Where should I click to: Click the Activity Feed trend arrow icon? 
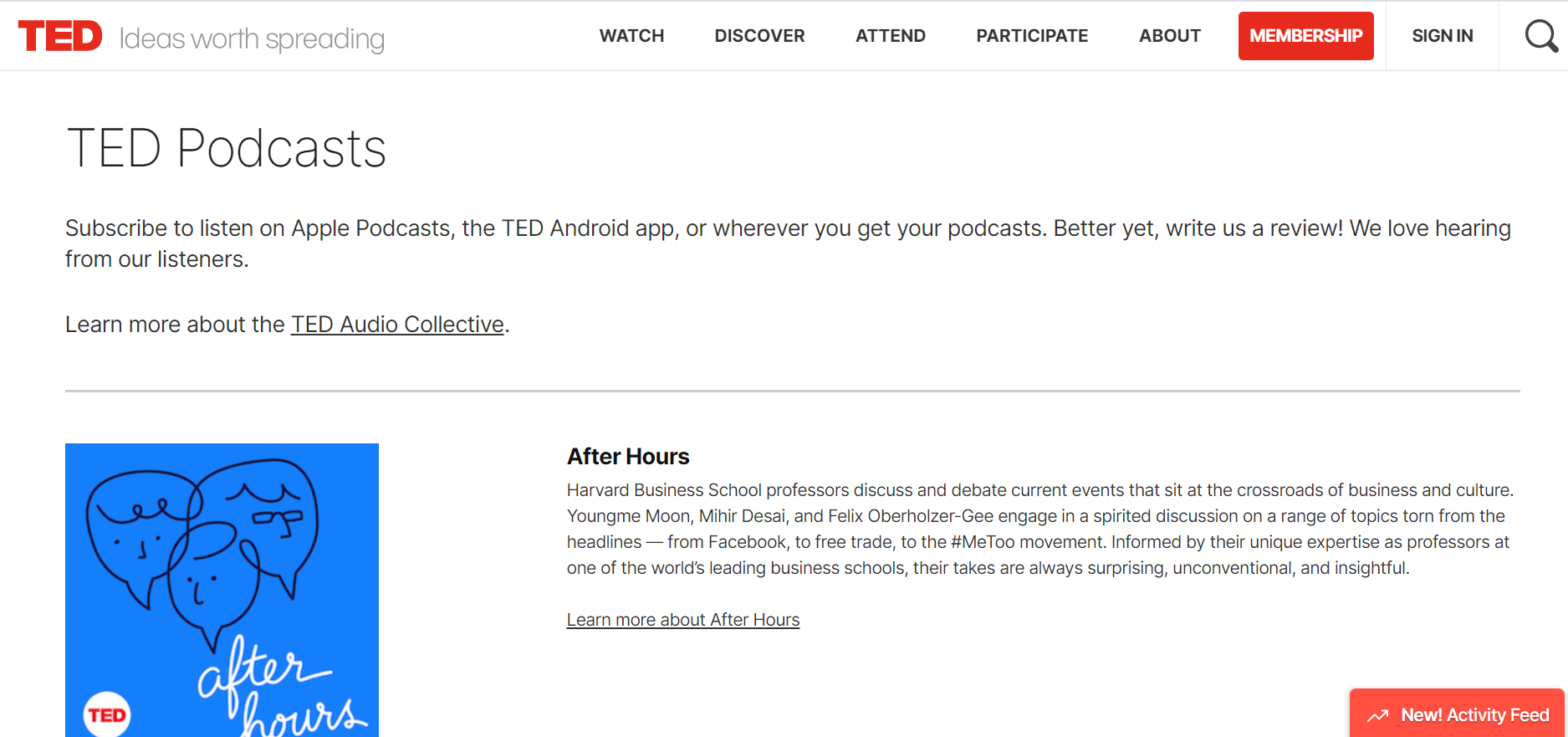pyautogui.click(x=1378, y=716)
